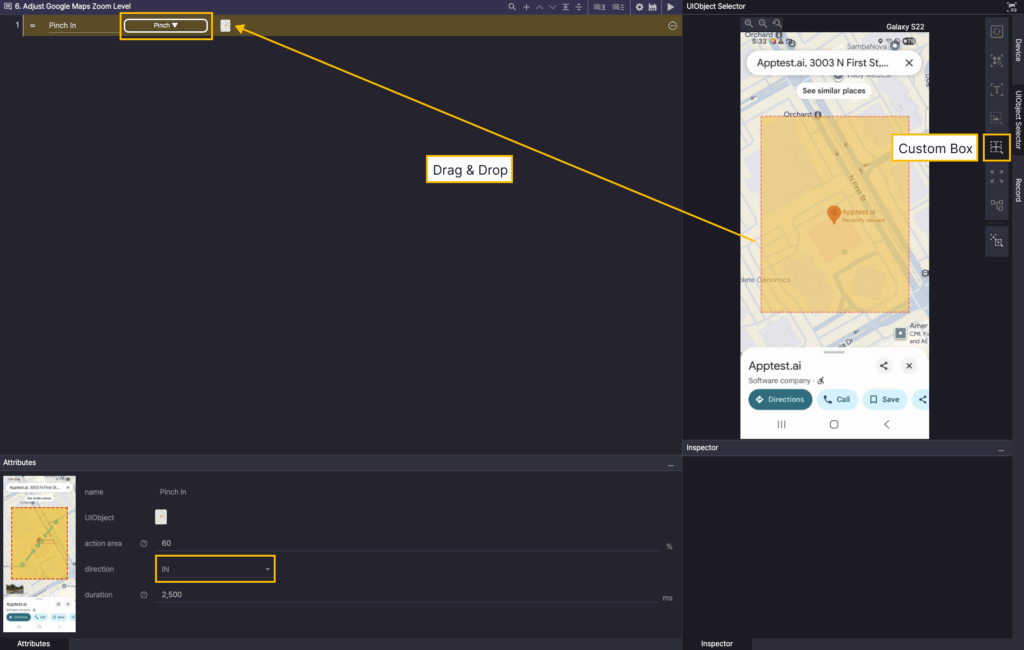Click the refresh screen icon in sidebar
Image resolution: width=1024 pixels, height=650 pixels.
[996, 32]
